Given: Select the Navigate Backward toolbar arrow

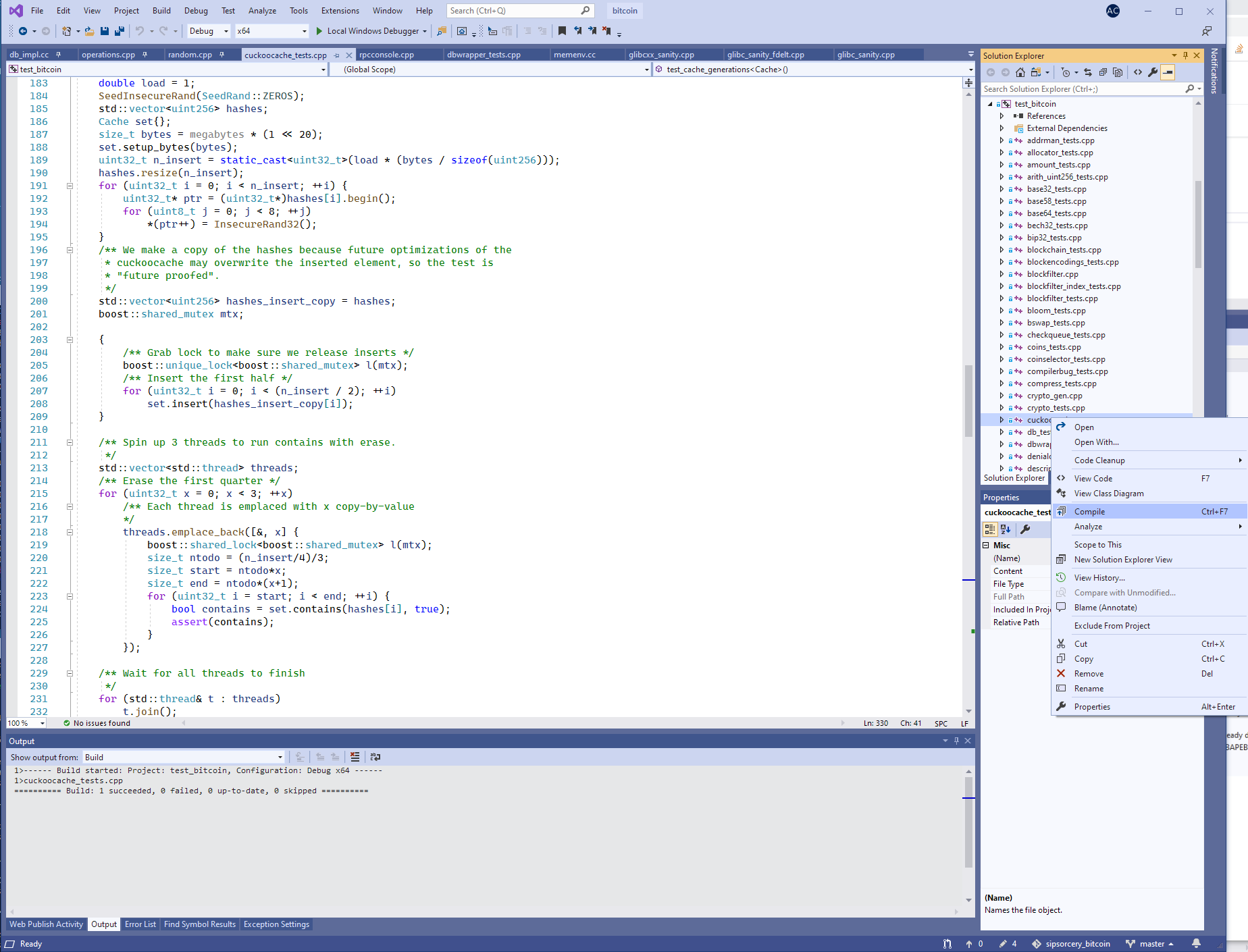Looking at the screenshot, I should pyautogui.click(x=23, y=31).
